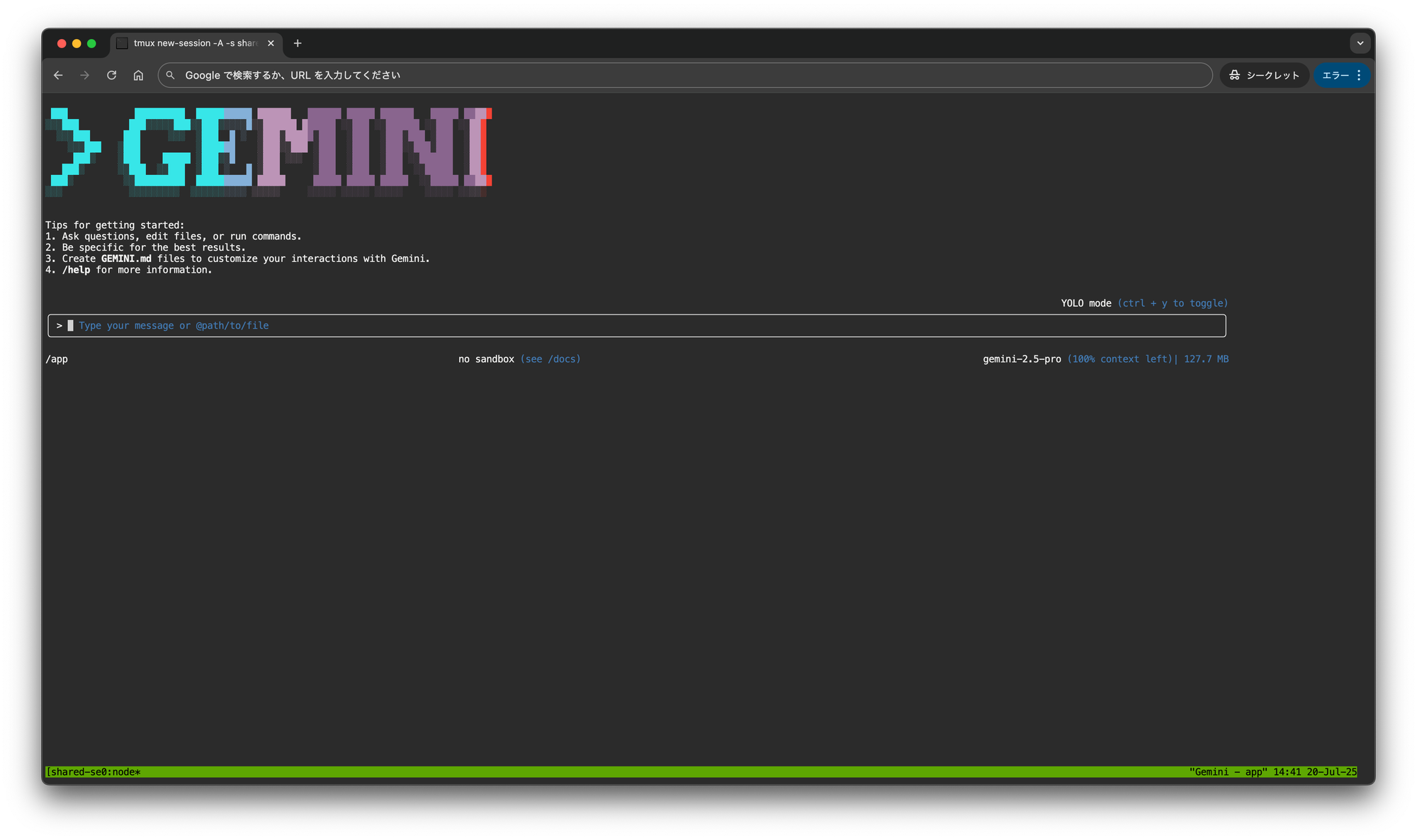This screenshot has height=840, width=1417.
Task: Click the [shared-se0:node* tmux status entry
Action: pos(94,772)
